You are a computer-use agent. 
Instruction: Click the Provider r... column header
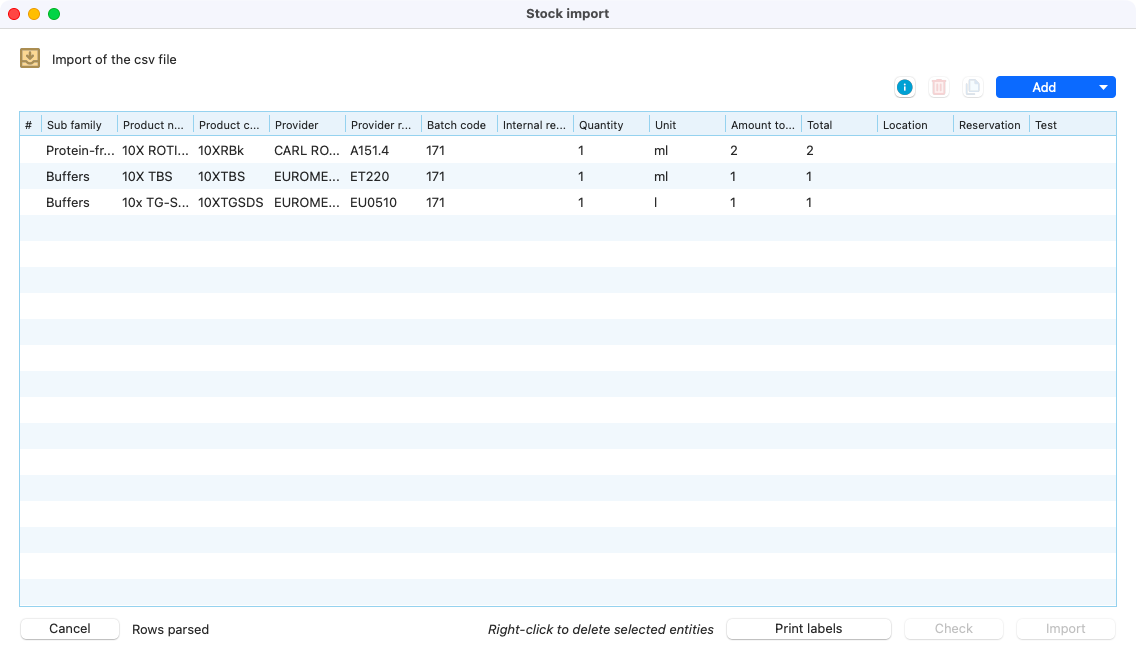[x=383, y=125]
